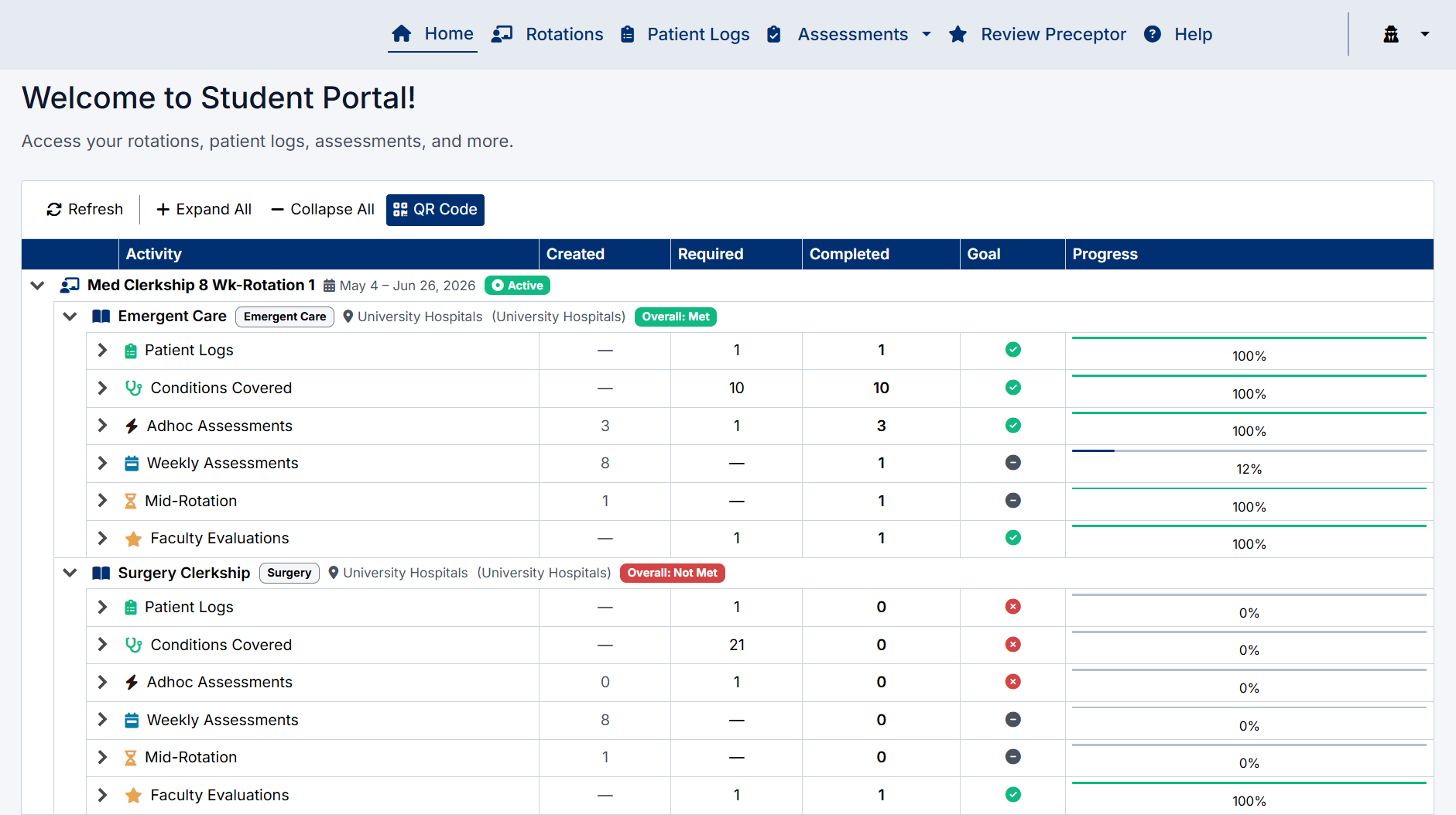
Task: Expand Emergent Care Conditions Covered row
Action: click(x=102, y=388)
